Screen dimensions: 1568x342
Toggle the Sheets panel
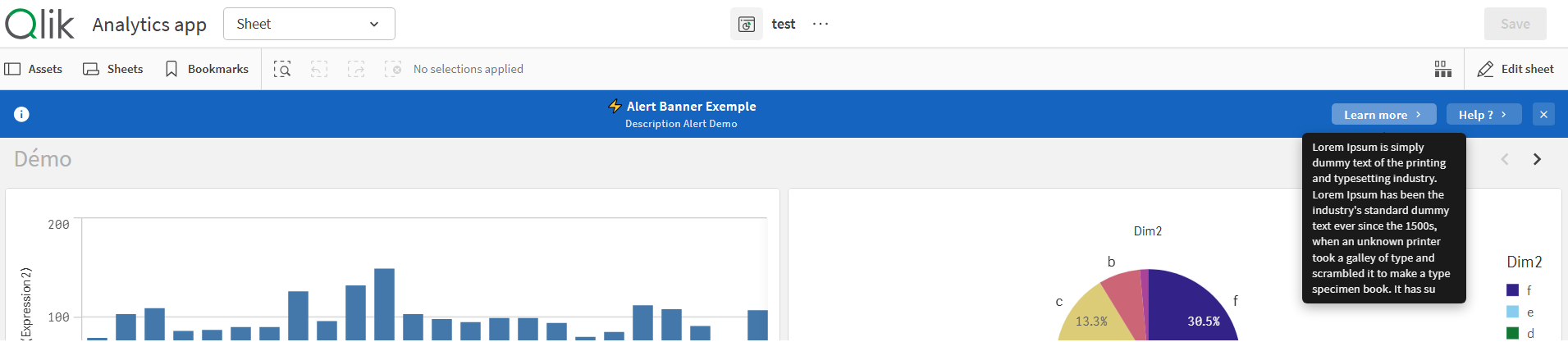coord(113,70)
